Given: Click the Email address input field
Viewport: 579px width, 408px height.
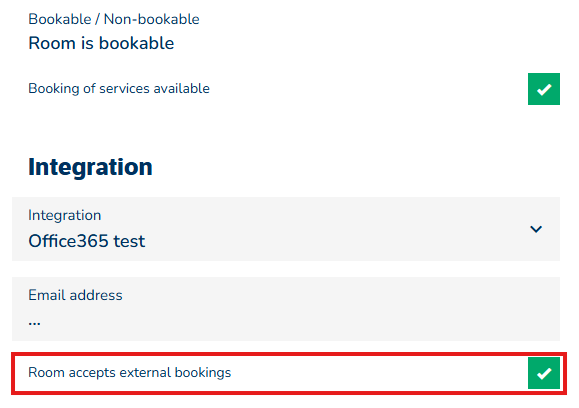Looking at the screenshot, I should 286,309.
